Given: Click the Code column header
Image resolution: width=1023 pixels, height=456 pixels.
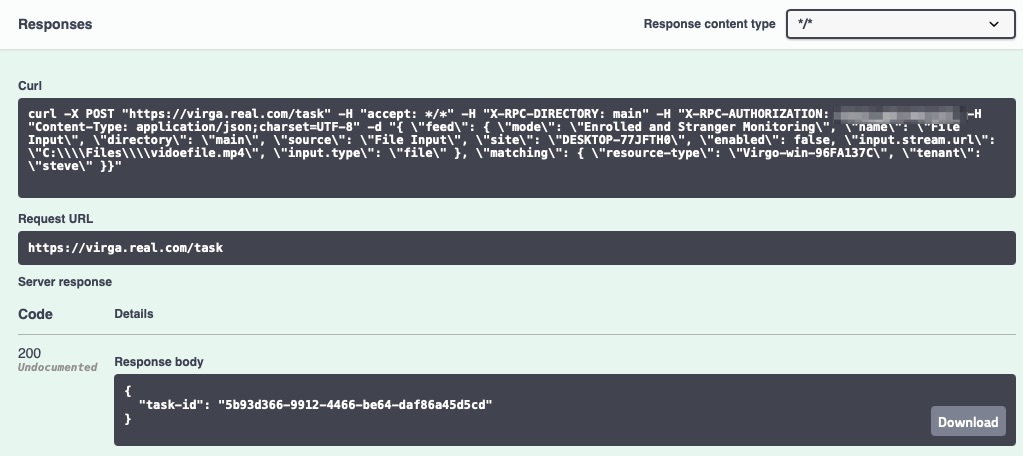Looking at the screenshot, I should [35, 314].
